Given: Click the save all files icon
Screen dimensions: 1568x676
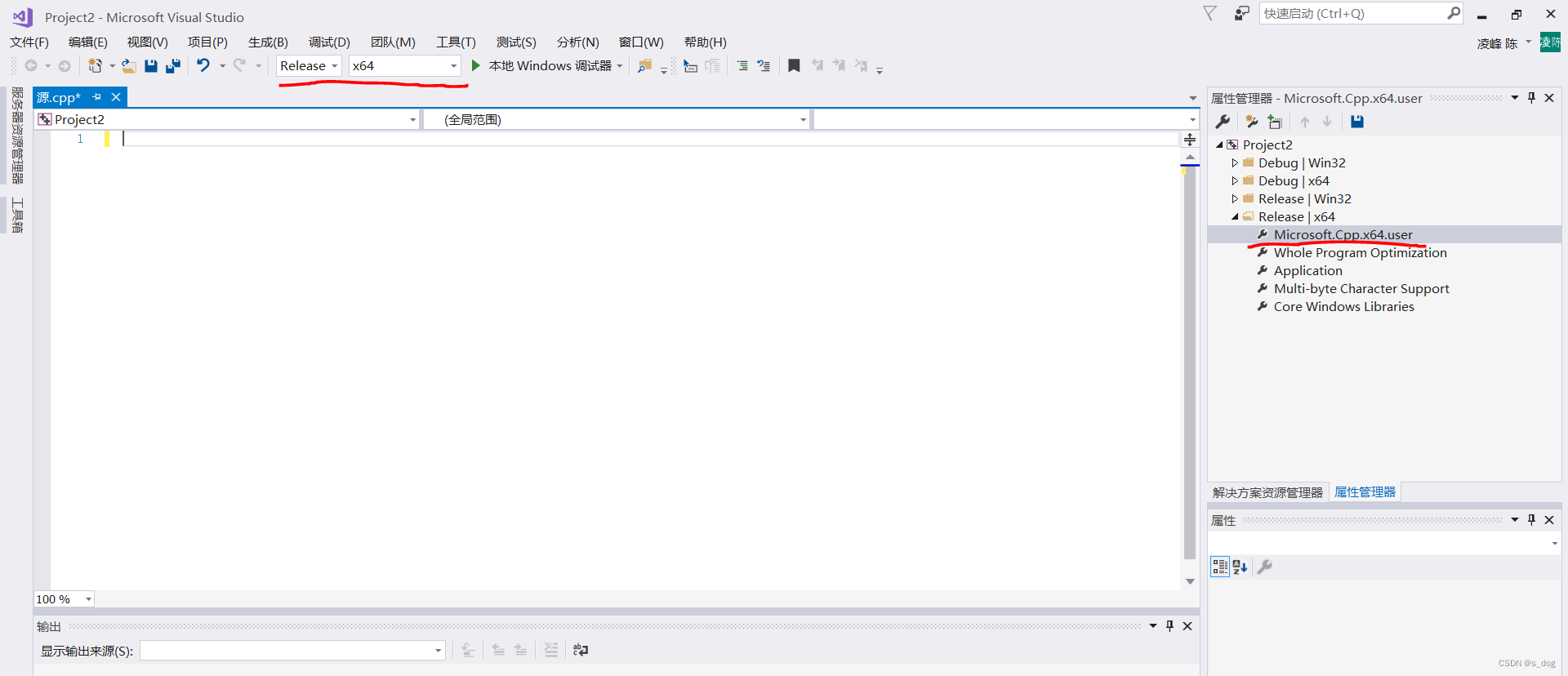Looking at the screenshot, I should (x=172, y=66).
